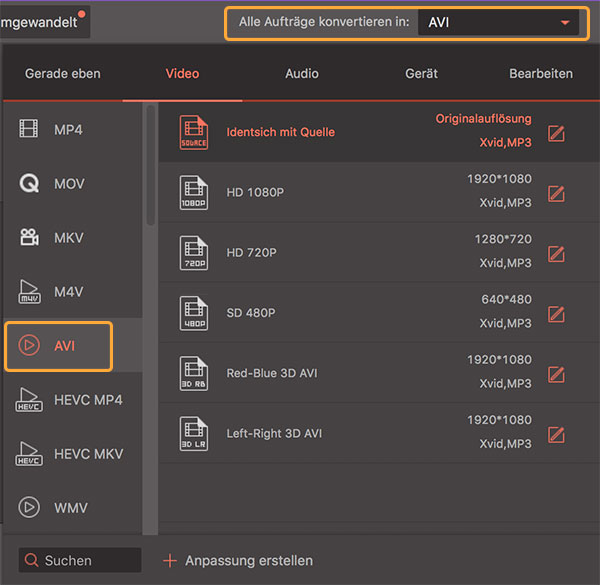Screen dimensions: 600x585
Task: Click the plus icon beside Anpassung erstellen
Action: 170,561
